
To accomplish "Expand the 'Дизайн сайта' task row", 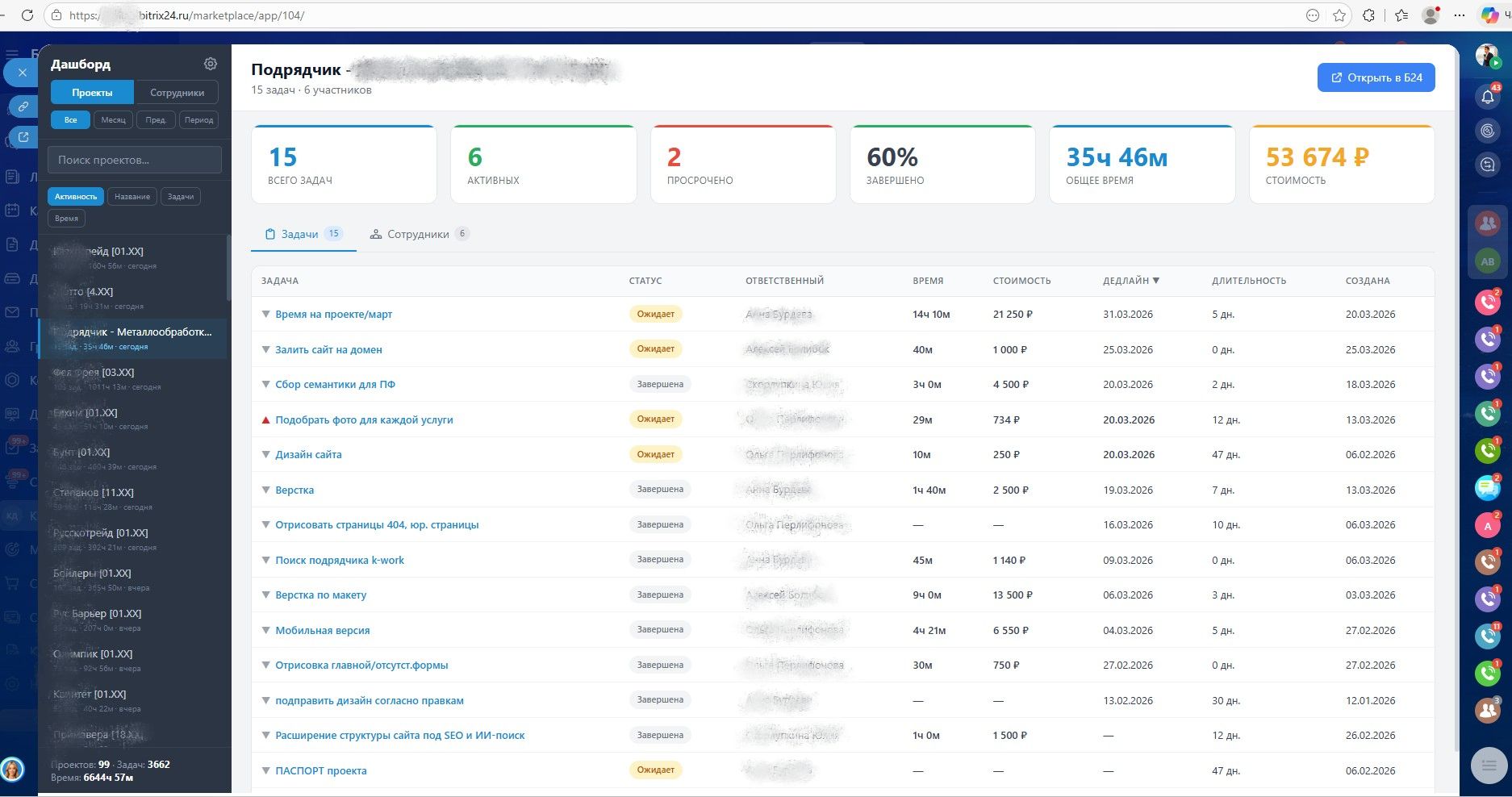I will pos(265,455).
